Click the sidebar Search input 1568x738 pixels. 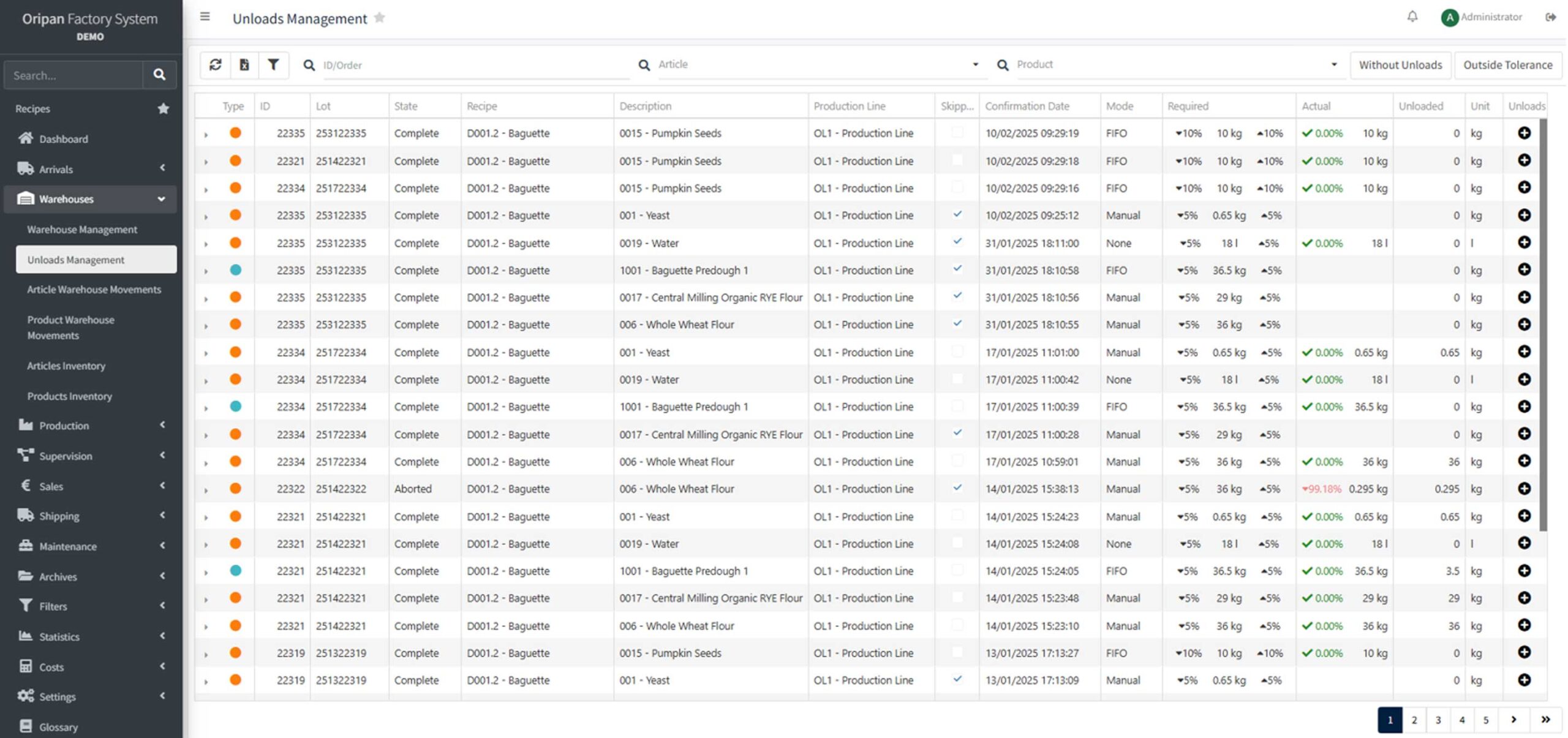[x=73, y=75]
